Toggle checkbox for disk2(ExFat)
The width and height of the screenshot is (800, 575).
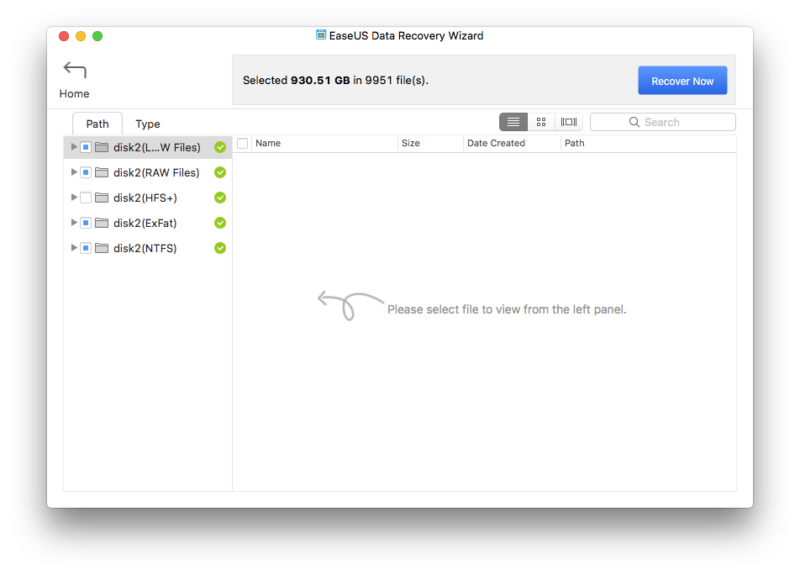86,223
